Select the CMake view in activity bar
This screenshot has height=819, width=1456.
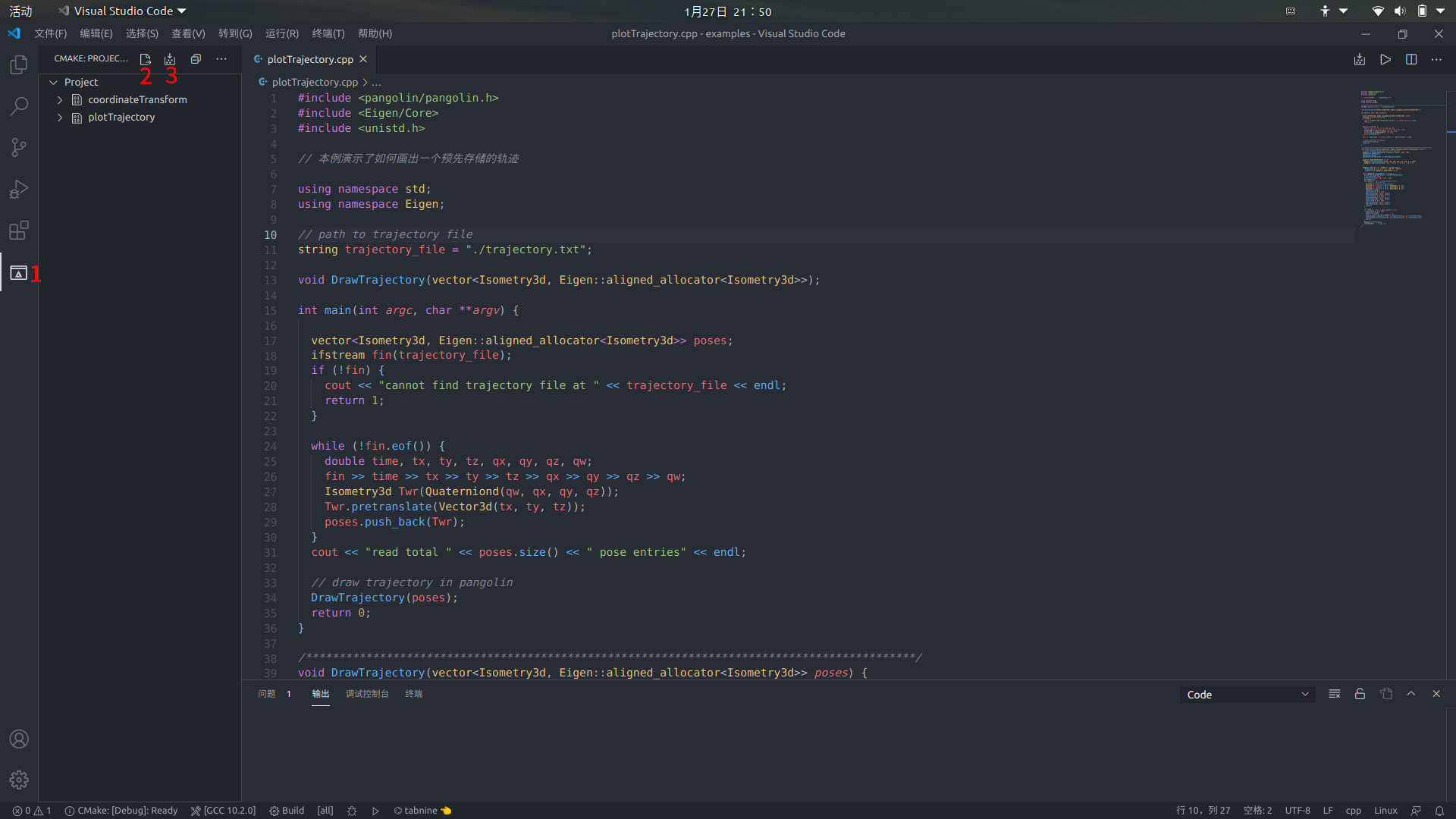[19, 273]
